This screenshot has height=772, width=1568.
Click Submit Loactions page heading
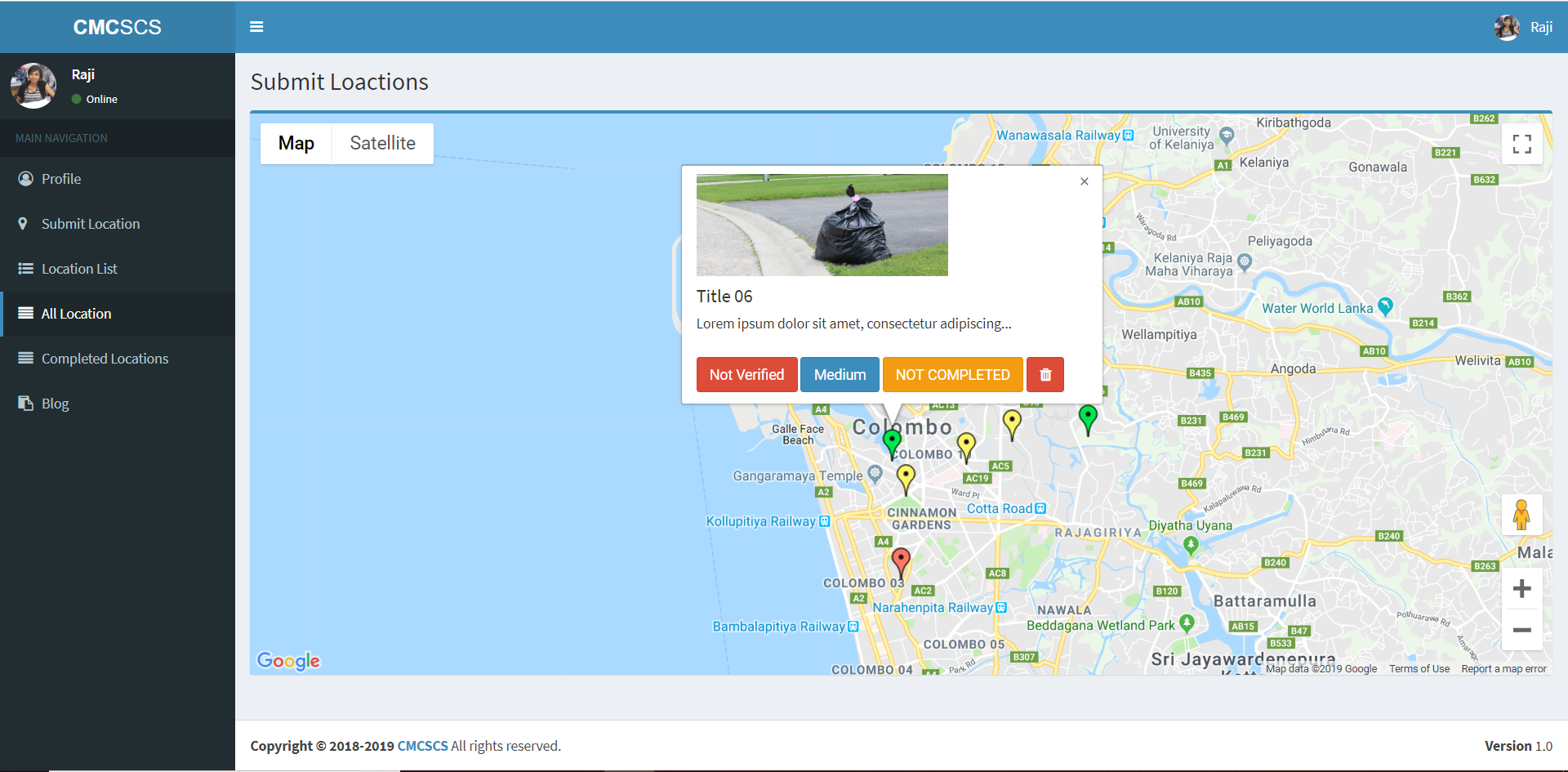tap(340, 82)
